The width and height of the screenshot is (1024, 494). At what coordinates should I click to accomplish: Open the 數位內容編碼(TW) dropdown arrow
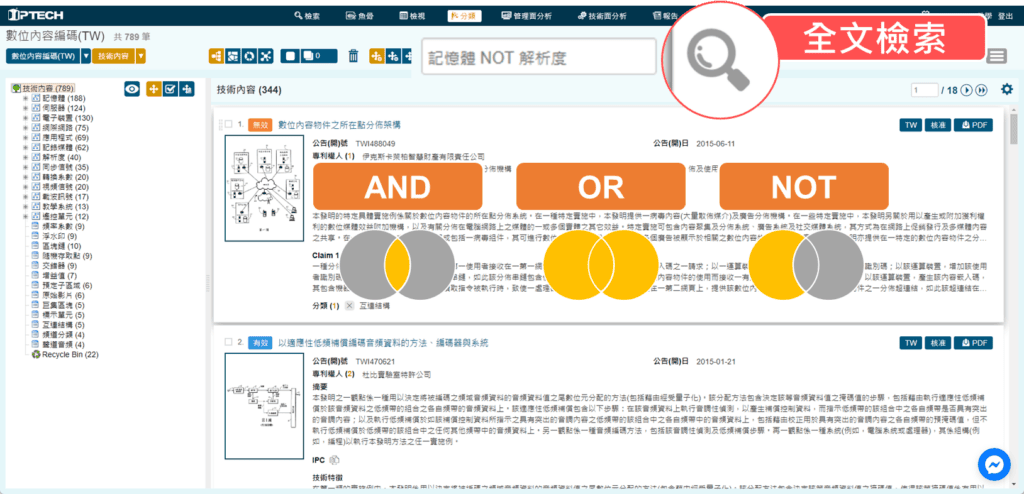coord(84,56)
